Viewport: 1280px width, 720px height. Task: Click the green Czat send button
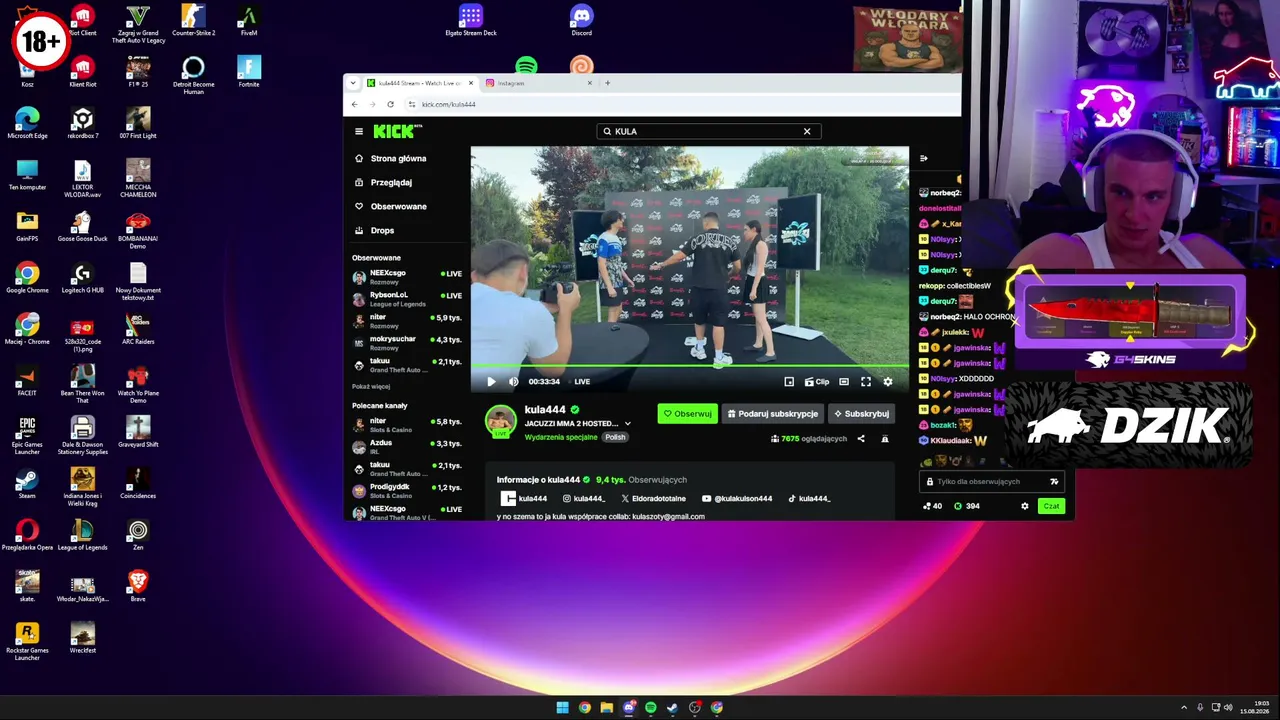point(1051,506)
